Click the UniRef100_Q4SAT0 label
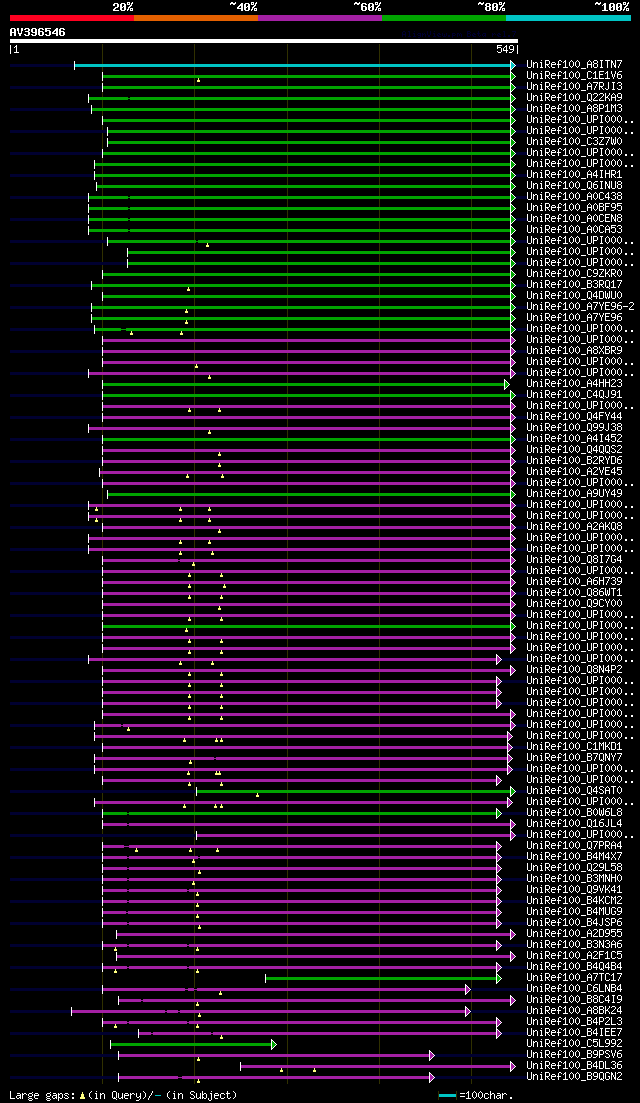Viewport: 640px width, 1103px height. pos(574,790)
